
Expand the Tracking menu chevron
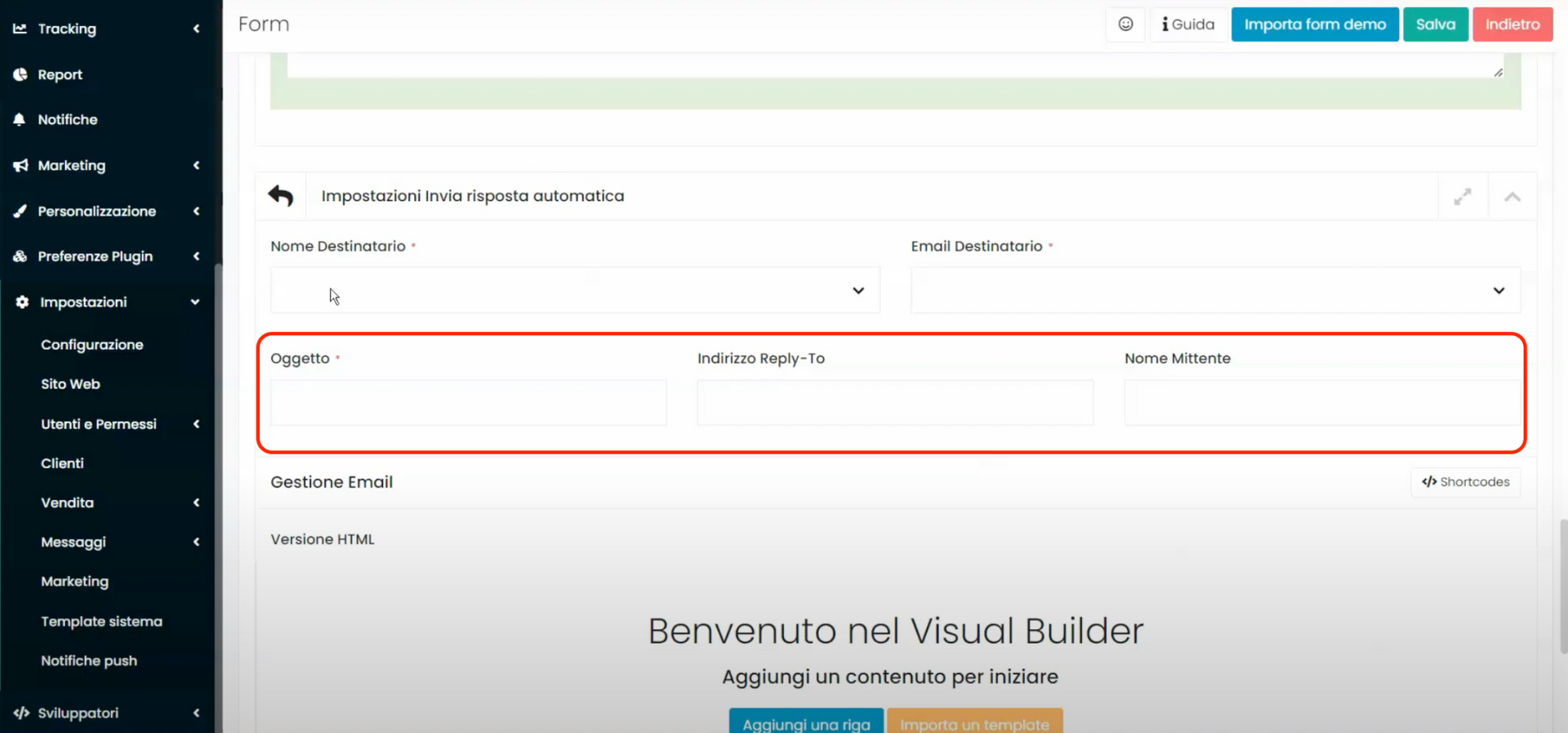197,29
